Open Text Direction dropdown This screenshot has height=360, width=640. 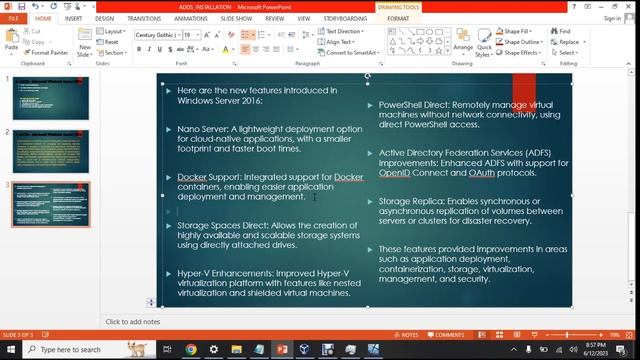[x=341, y=31]
